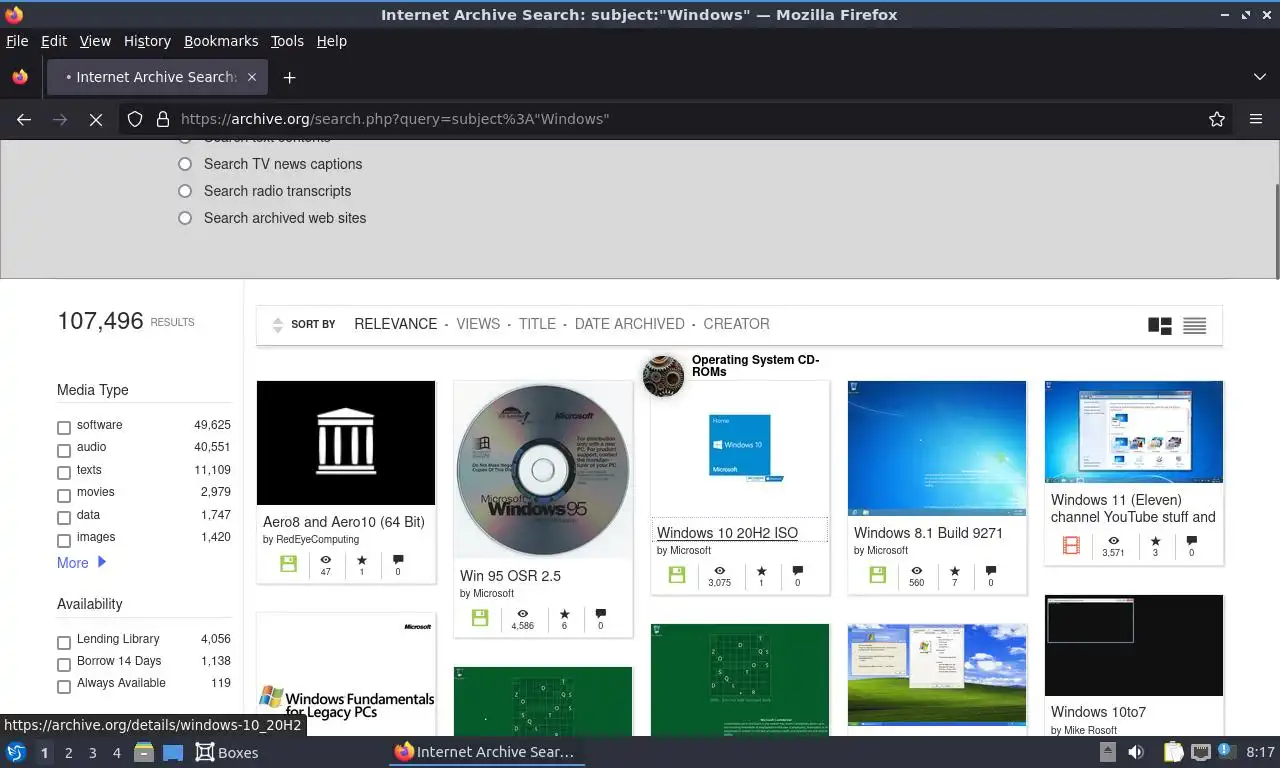Open the tracking protection shield panel
Screen dimensions: 1280x768
[135, 119]
